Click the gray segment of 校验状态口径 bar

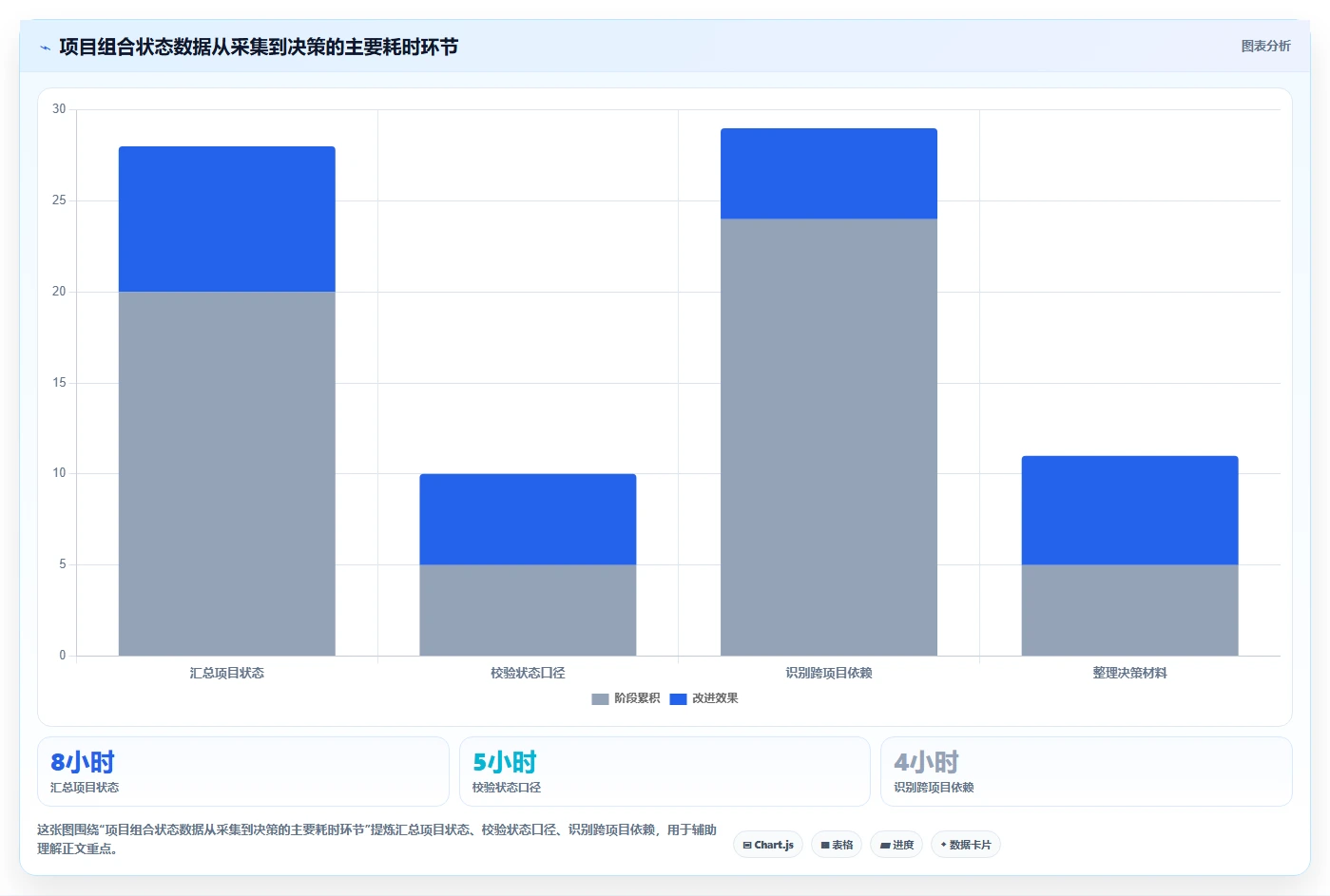528,610
